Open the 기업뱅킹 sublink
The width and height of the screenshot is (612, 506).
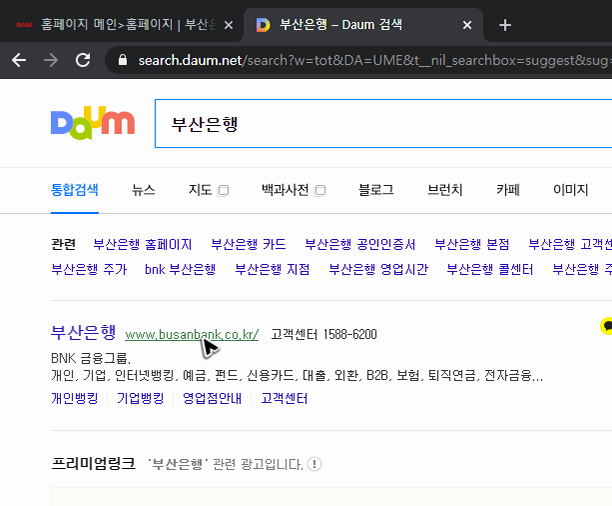(x=141, y=398)
